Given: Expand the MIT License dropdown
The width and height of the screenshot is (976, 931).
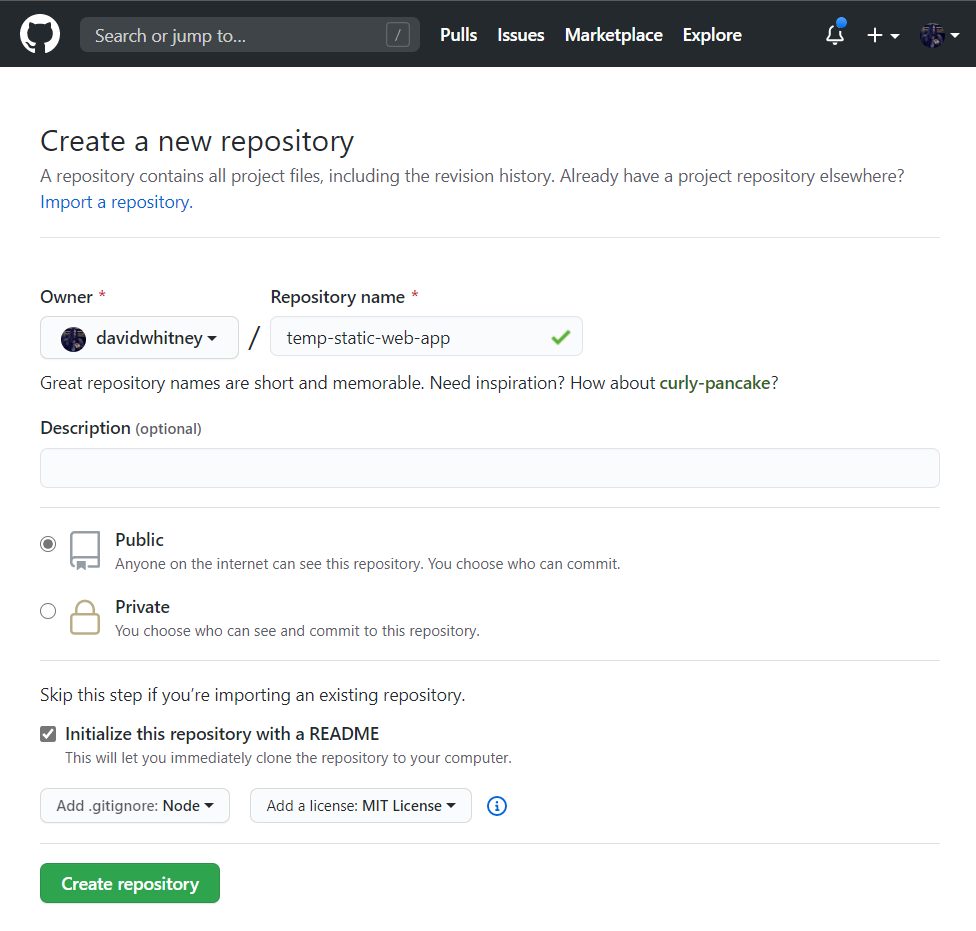Looking at the screenshot, I should (361, 806).
